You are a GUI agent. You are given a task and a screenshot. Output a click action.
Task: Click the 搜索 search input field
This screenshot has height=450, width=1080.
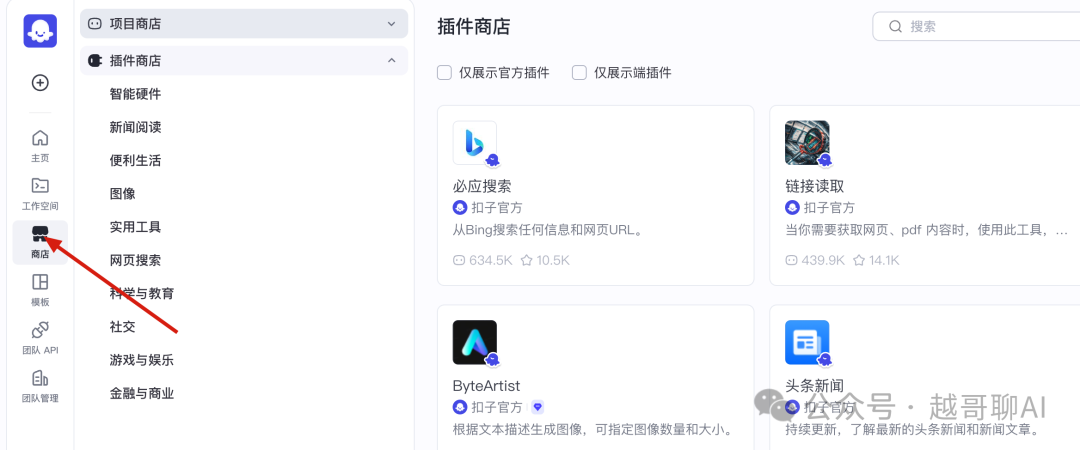977,26
